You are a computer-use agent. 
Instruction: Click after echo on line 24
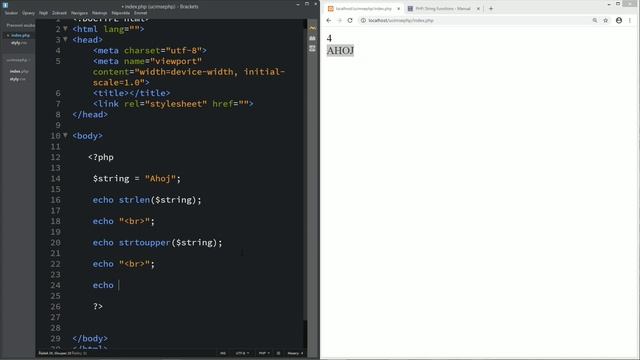coord(119,285)
